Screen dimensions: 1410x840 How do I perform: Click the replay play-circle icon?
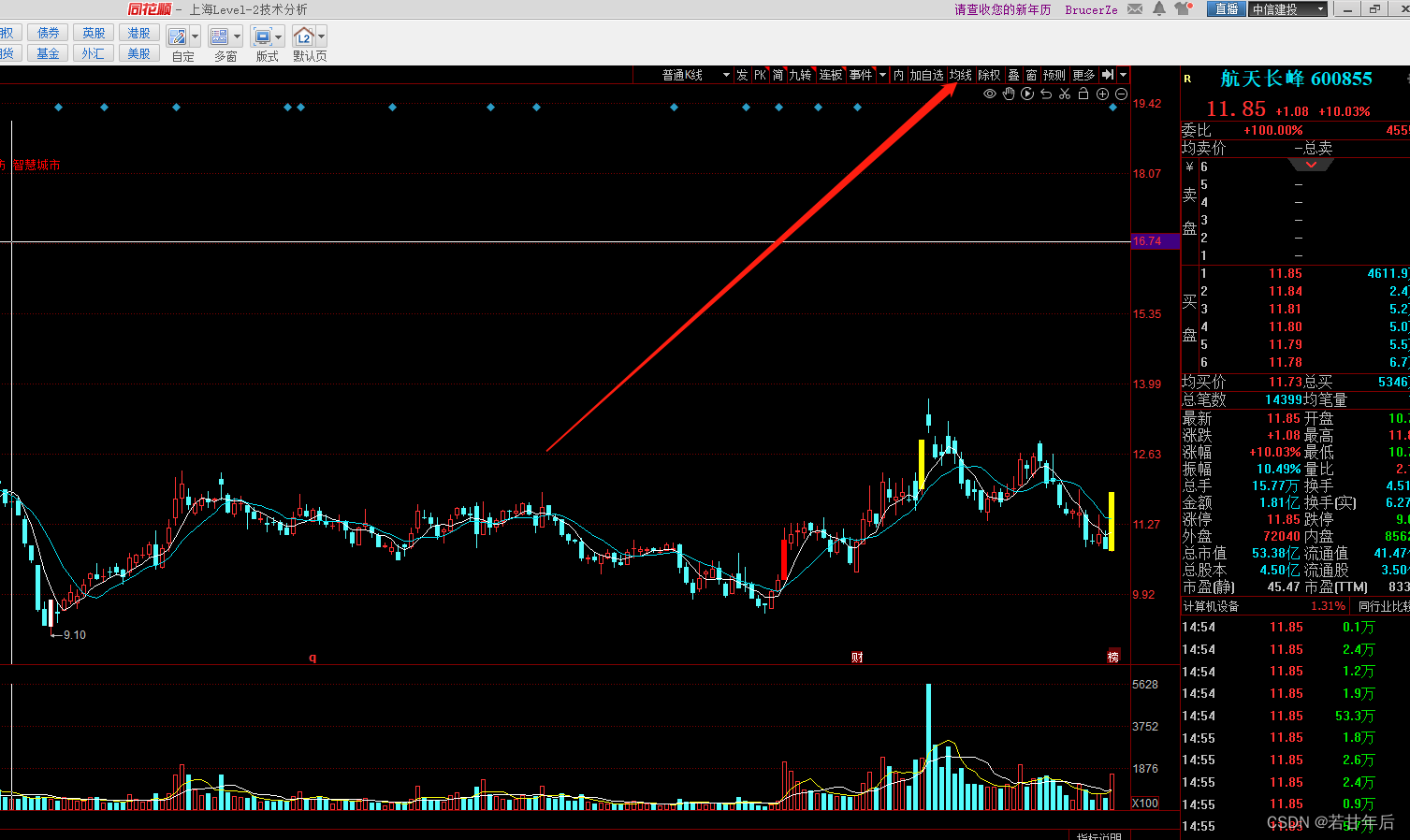pos(1027,94)
